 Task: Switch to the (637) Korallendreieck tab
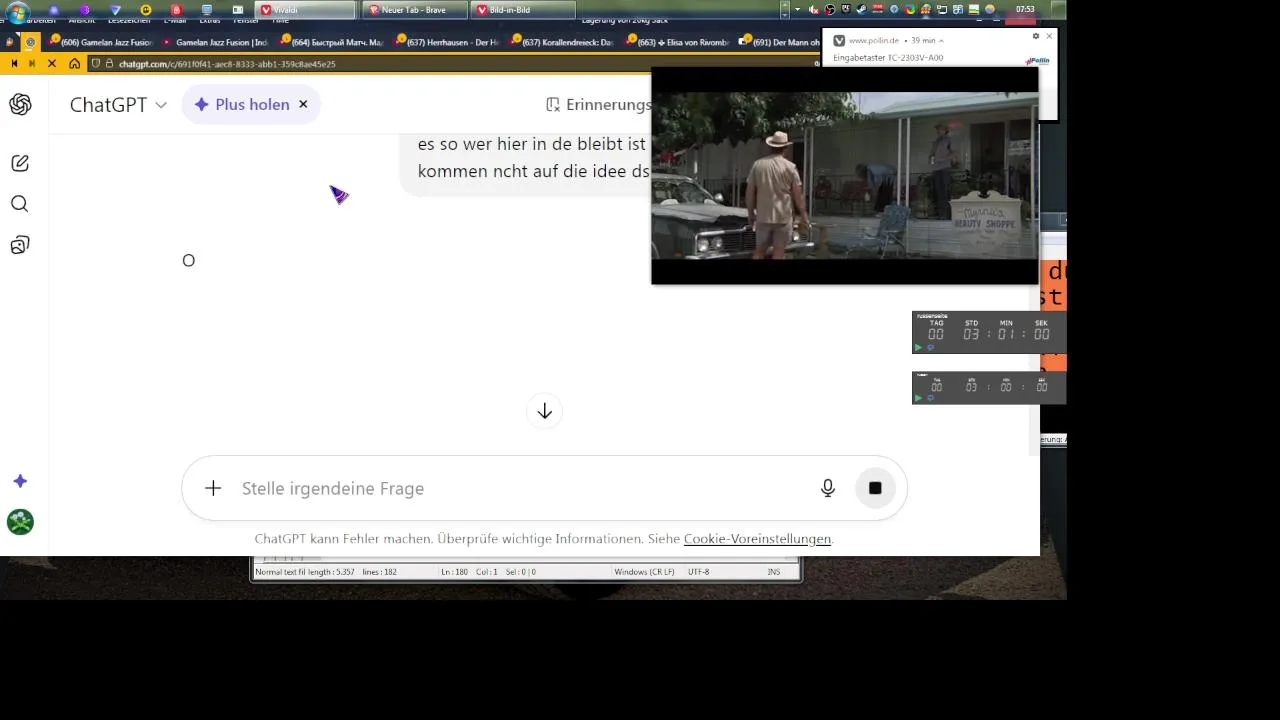point(561,42)
